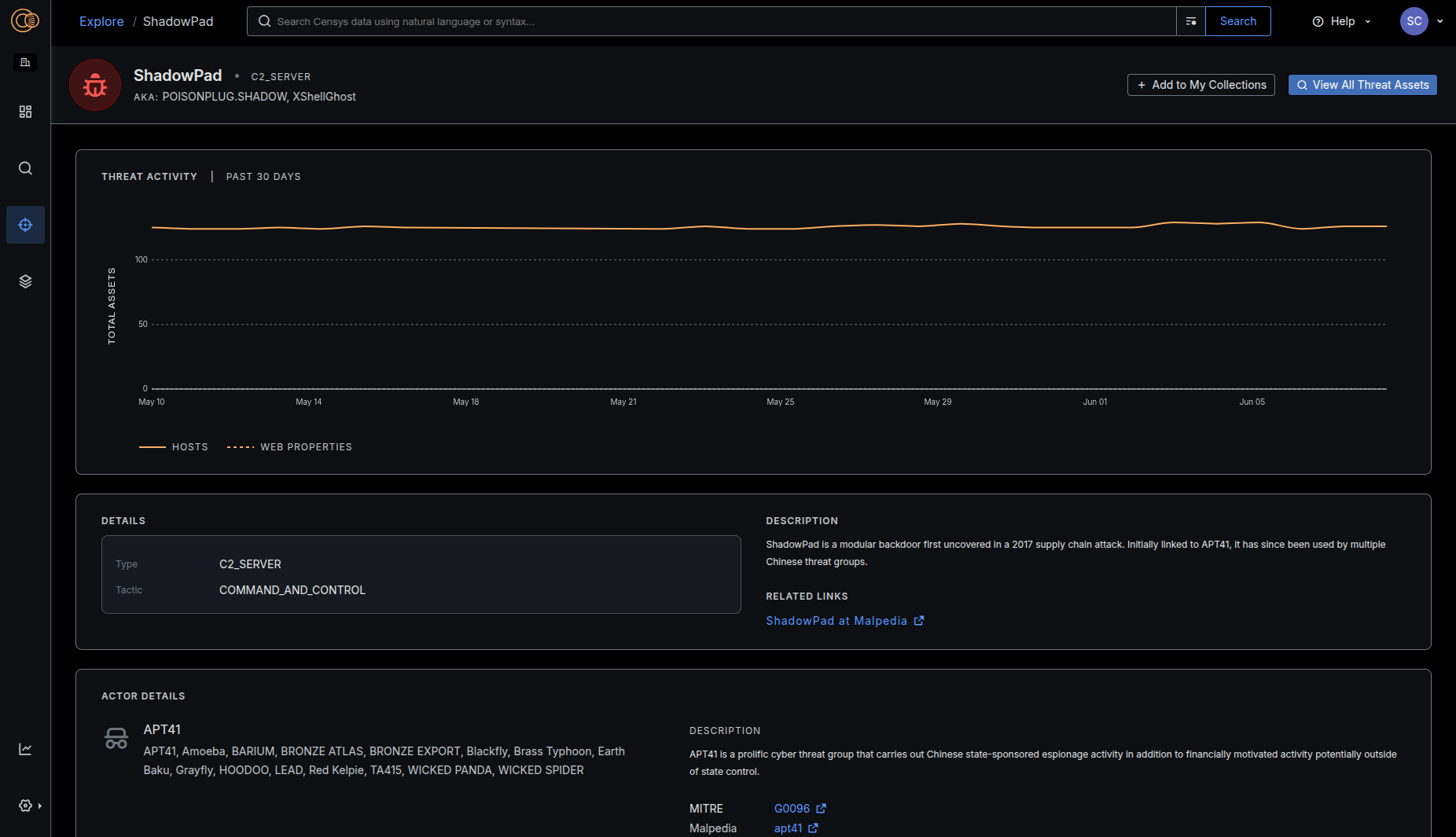Open the dashboard grid icon in sidebar
The height and width of the screenshot is (837, 1456).
click(25, 112)
